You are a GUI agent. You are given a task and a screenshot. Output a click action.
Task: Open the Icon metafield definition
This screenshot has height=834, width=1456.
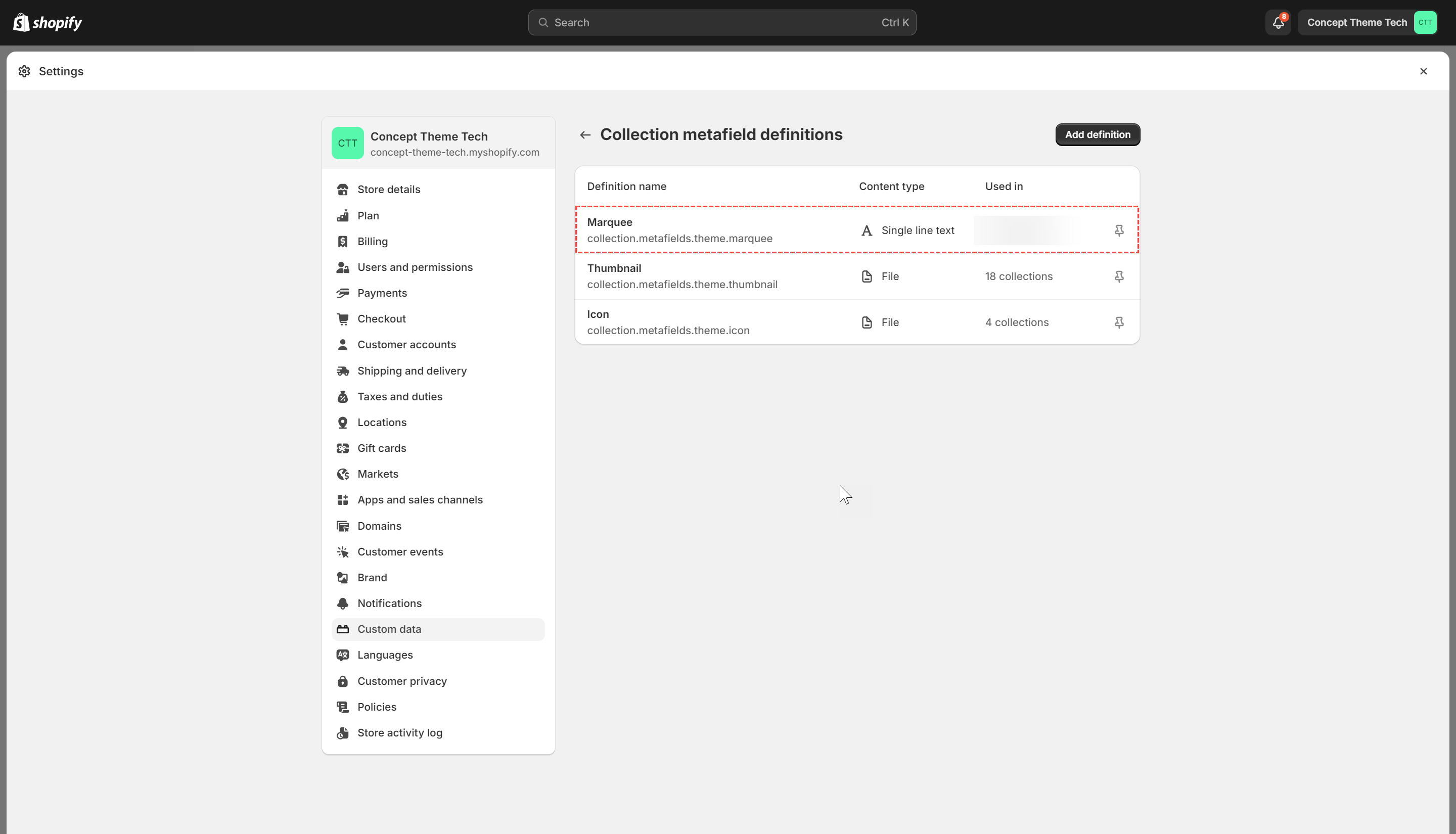(857, 322)
